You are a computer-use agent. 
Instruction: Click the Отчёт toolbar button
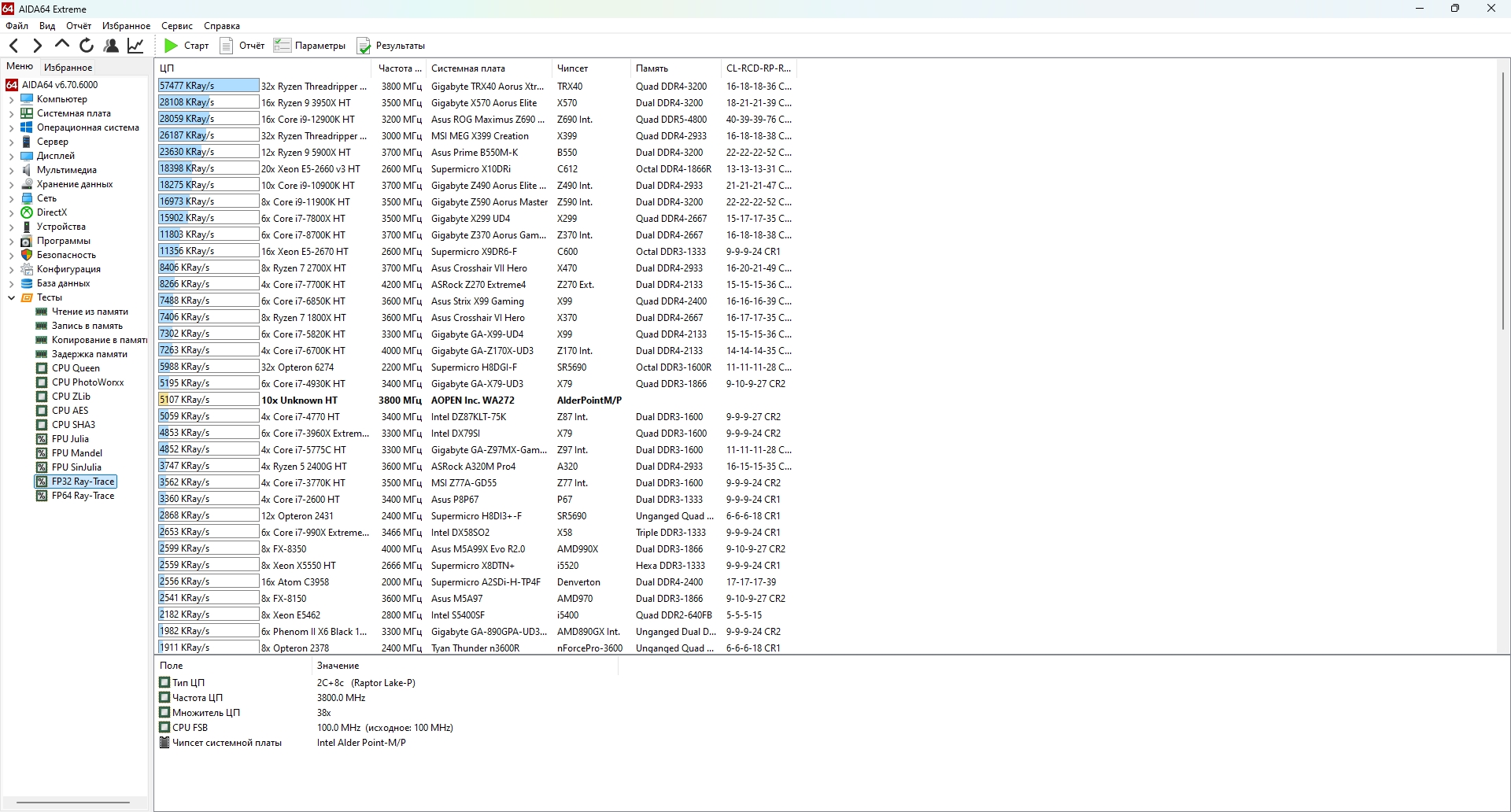(242, 46)
